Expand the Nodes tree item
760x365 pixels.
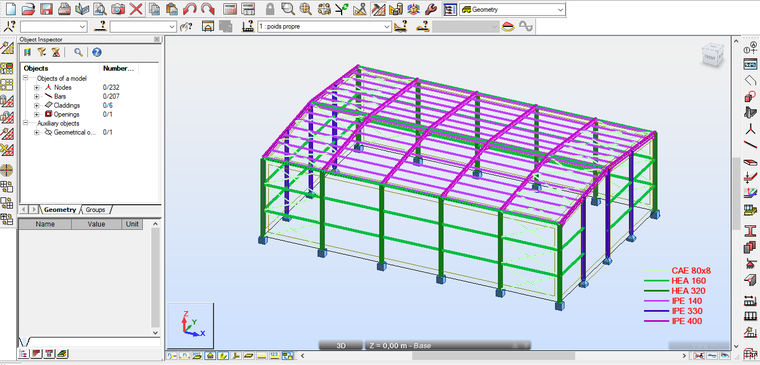pyautogui.click(x=37, y=87)
